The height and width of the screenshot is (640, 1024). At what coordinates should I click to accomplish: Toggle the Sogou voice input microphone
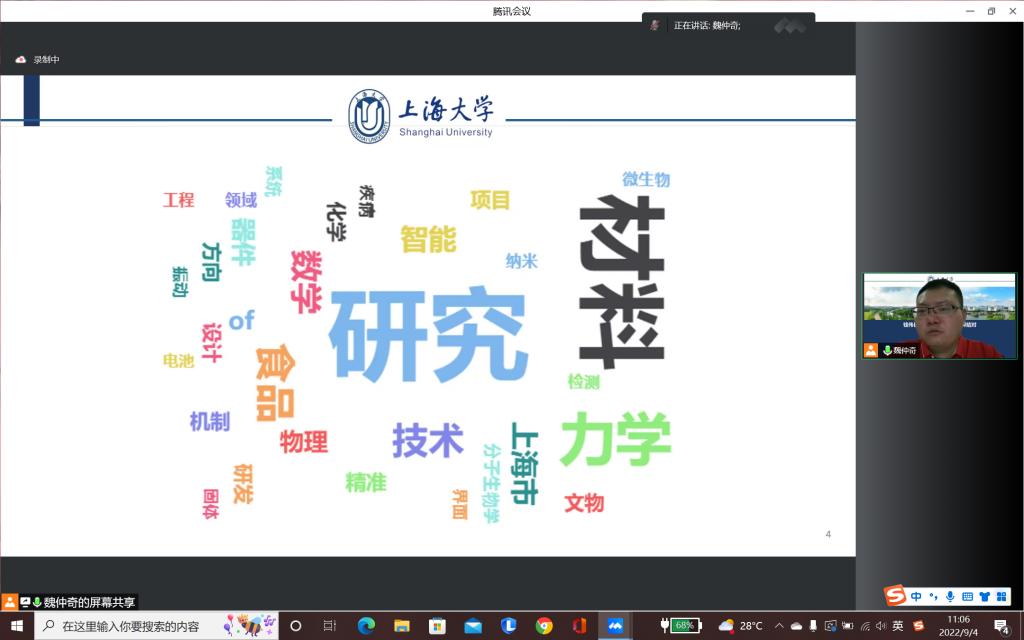[950, 597]
